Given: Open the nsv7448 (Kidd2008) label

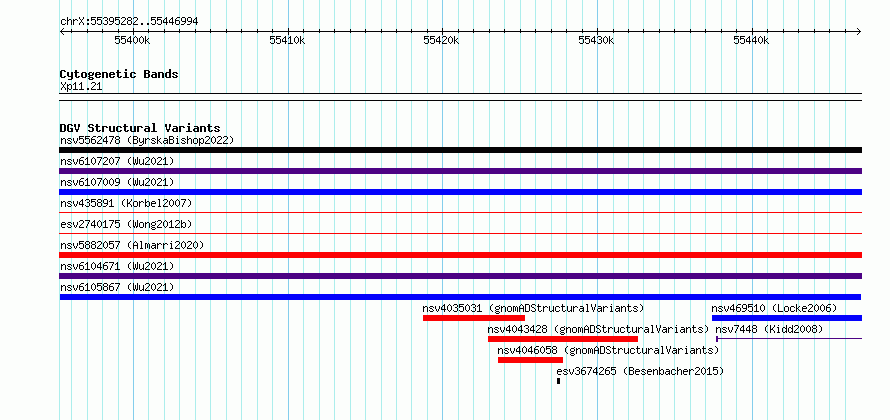Looking at the screenshot, I should click(769, 329).
